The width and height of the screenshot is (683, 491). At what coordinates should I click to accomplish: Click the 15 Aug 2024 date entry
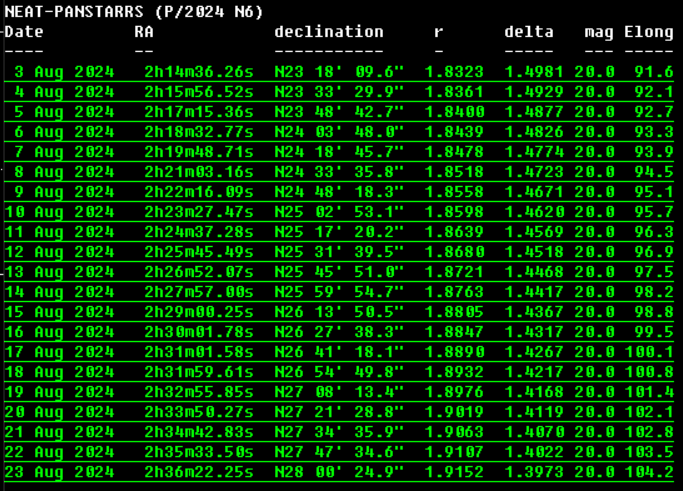(59, 311)
